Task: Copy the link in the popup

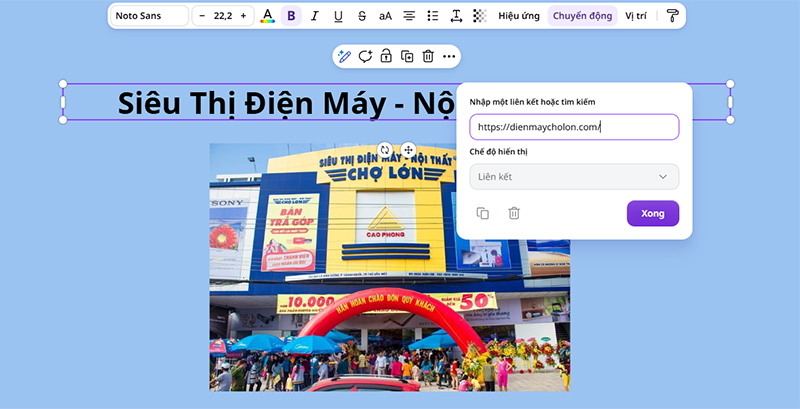Action: click(482, 213)
